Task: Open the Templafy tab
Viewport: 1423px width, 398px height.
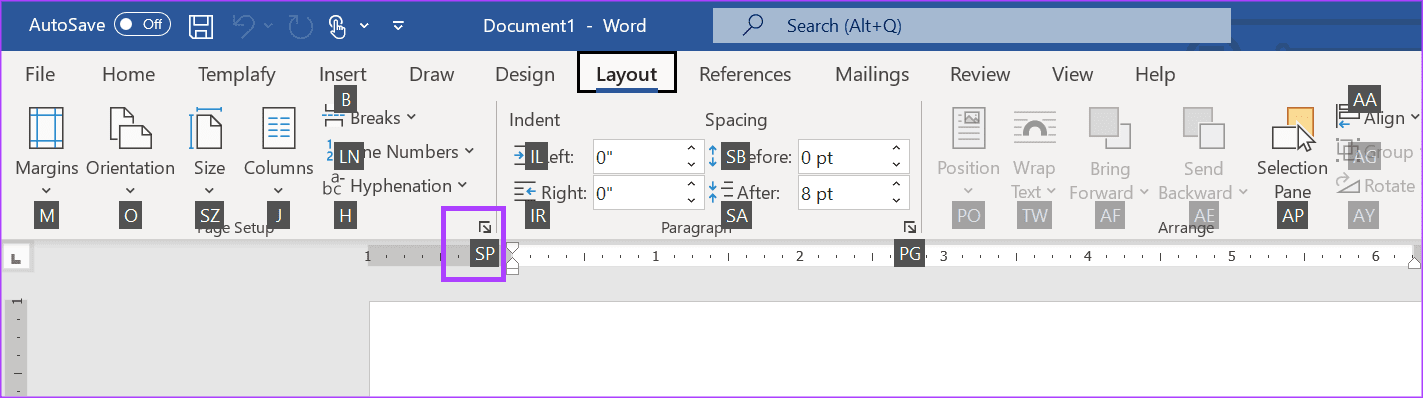Action: pos(236,74)
